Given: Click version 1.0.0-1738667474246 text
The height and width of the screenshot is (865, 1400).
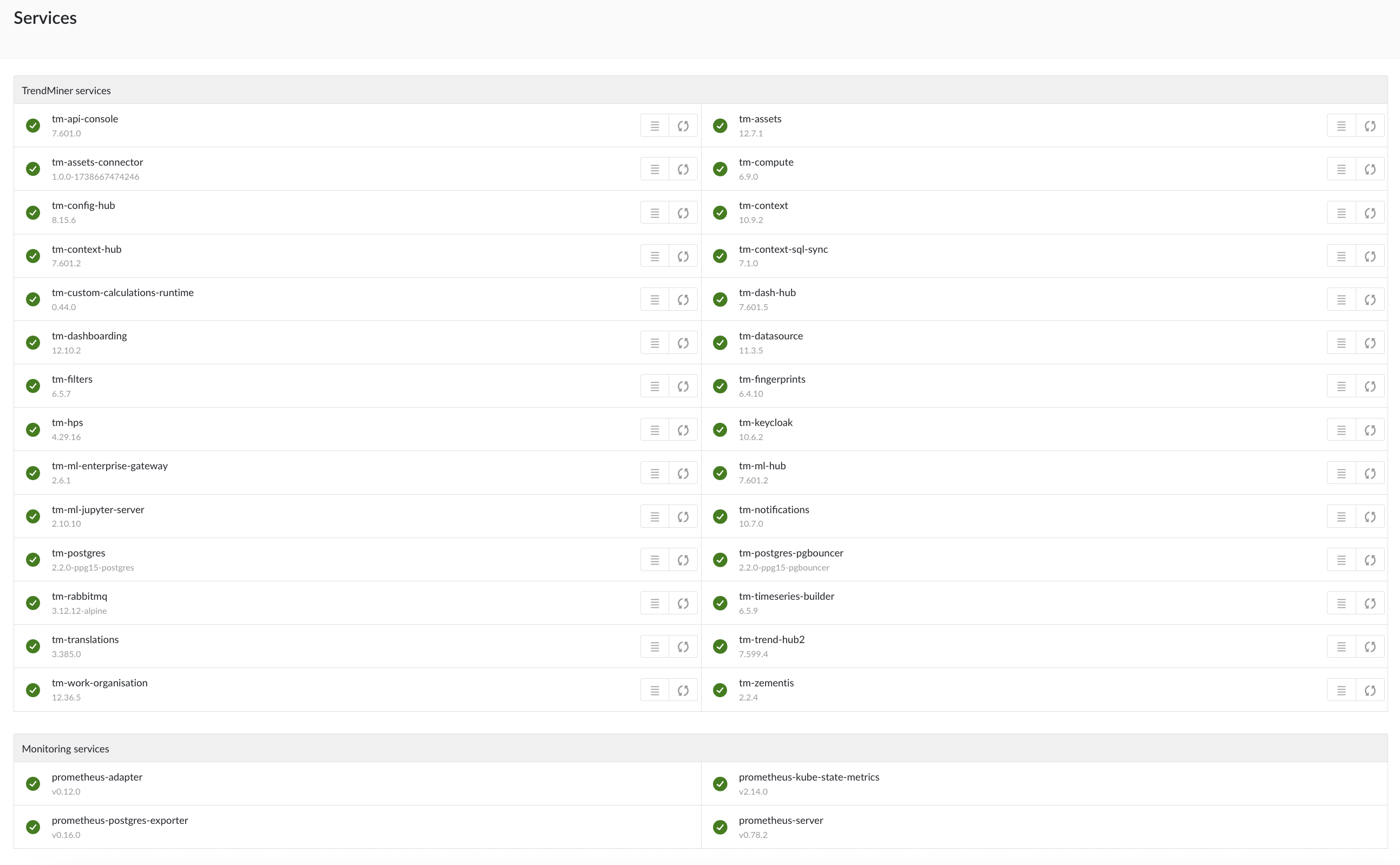Looking at the screenshot, I should point(95,177).
